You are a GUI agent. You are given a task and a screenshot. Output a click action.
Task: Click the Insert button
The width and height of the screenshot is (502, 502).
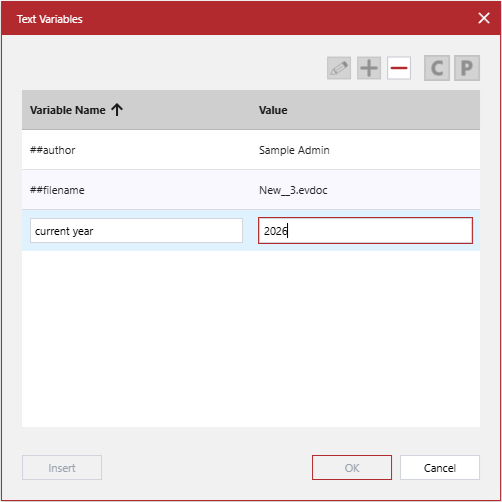[62, 468]
